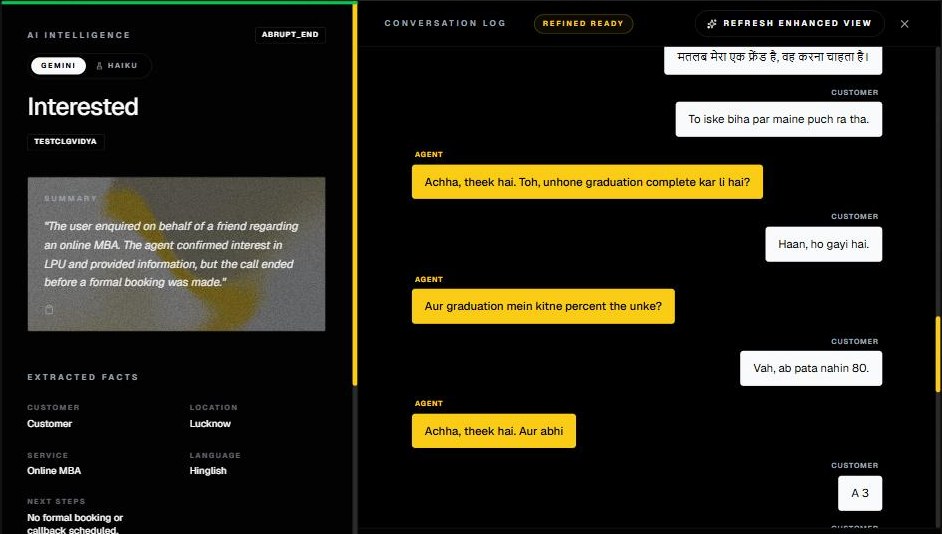Click the agent message 'Aur graduation mein kitne percent the unke?'
The height and width of the screenshot is (534, 942).
tap(543, 306)
